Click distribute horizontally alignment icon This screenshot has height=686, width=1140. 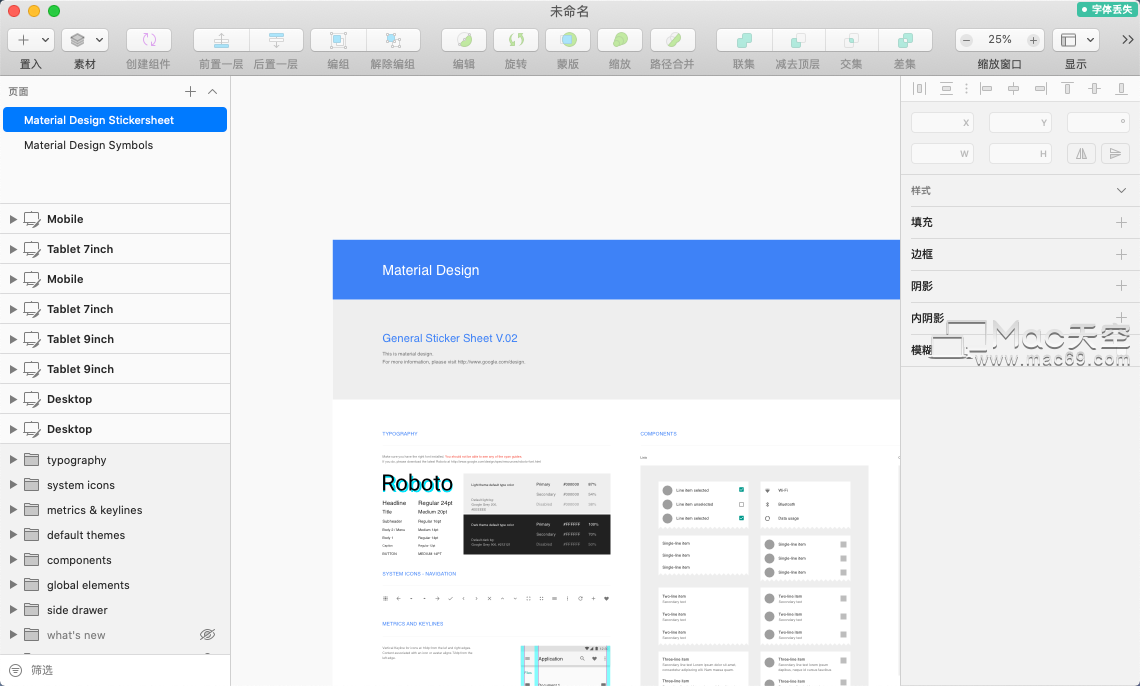click(919, 89)
